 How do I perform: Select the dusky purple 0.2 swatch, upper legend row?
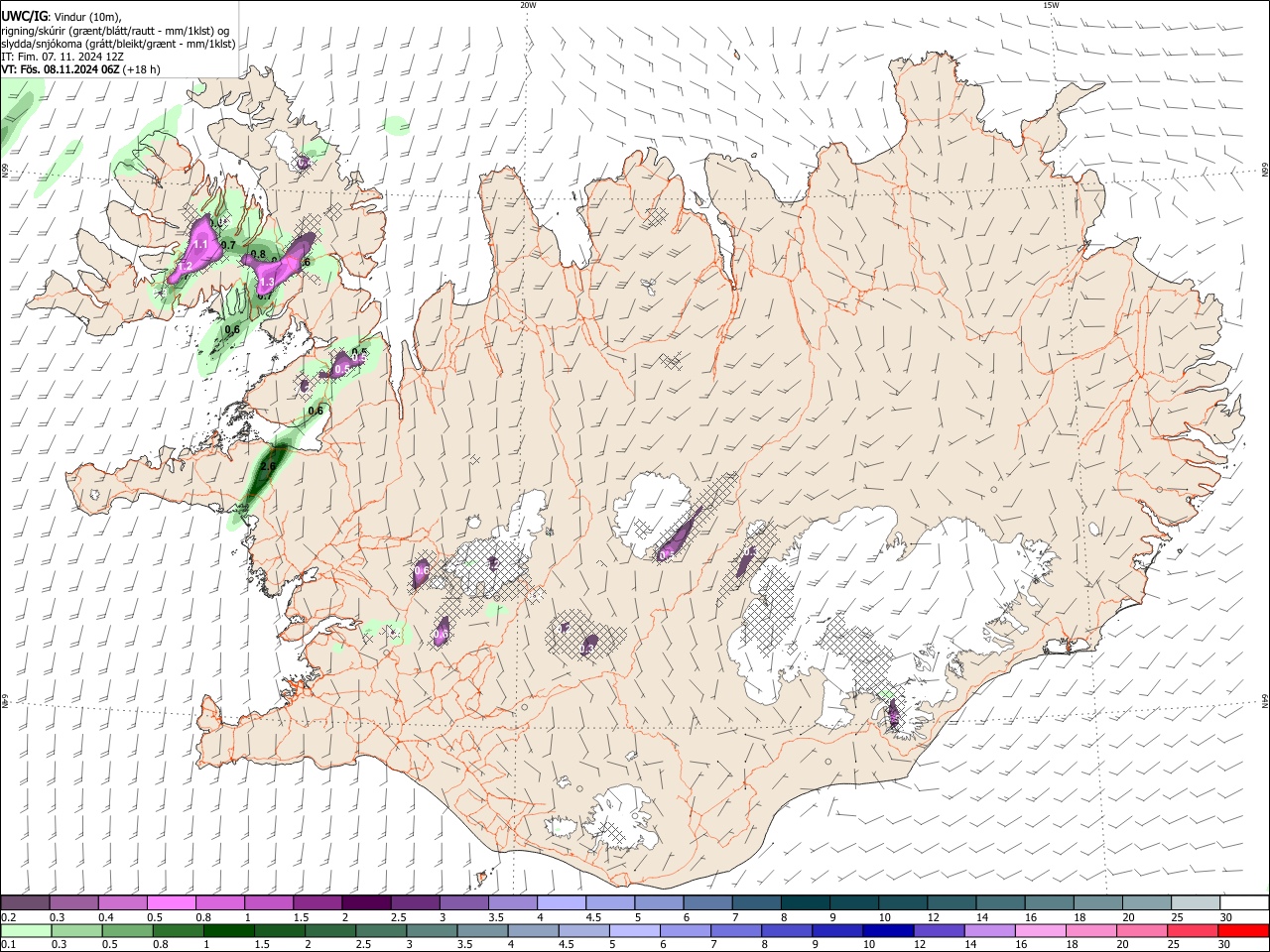coord(25,903)
